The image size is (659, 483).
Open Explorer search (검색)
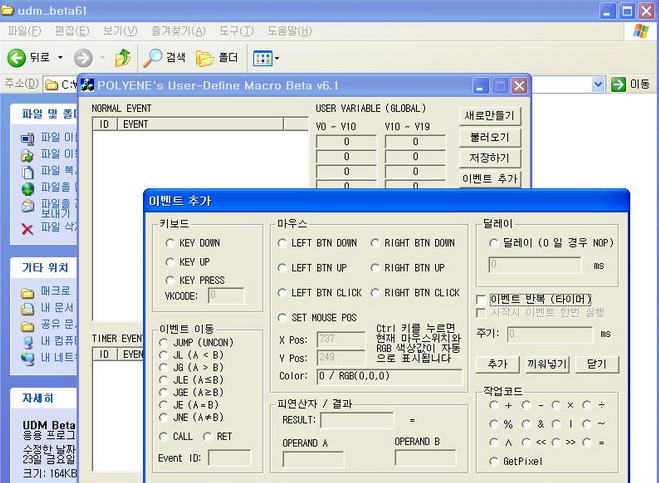click(164, 58)
